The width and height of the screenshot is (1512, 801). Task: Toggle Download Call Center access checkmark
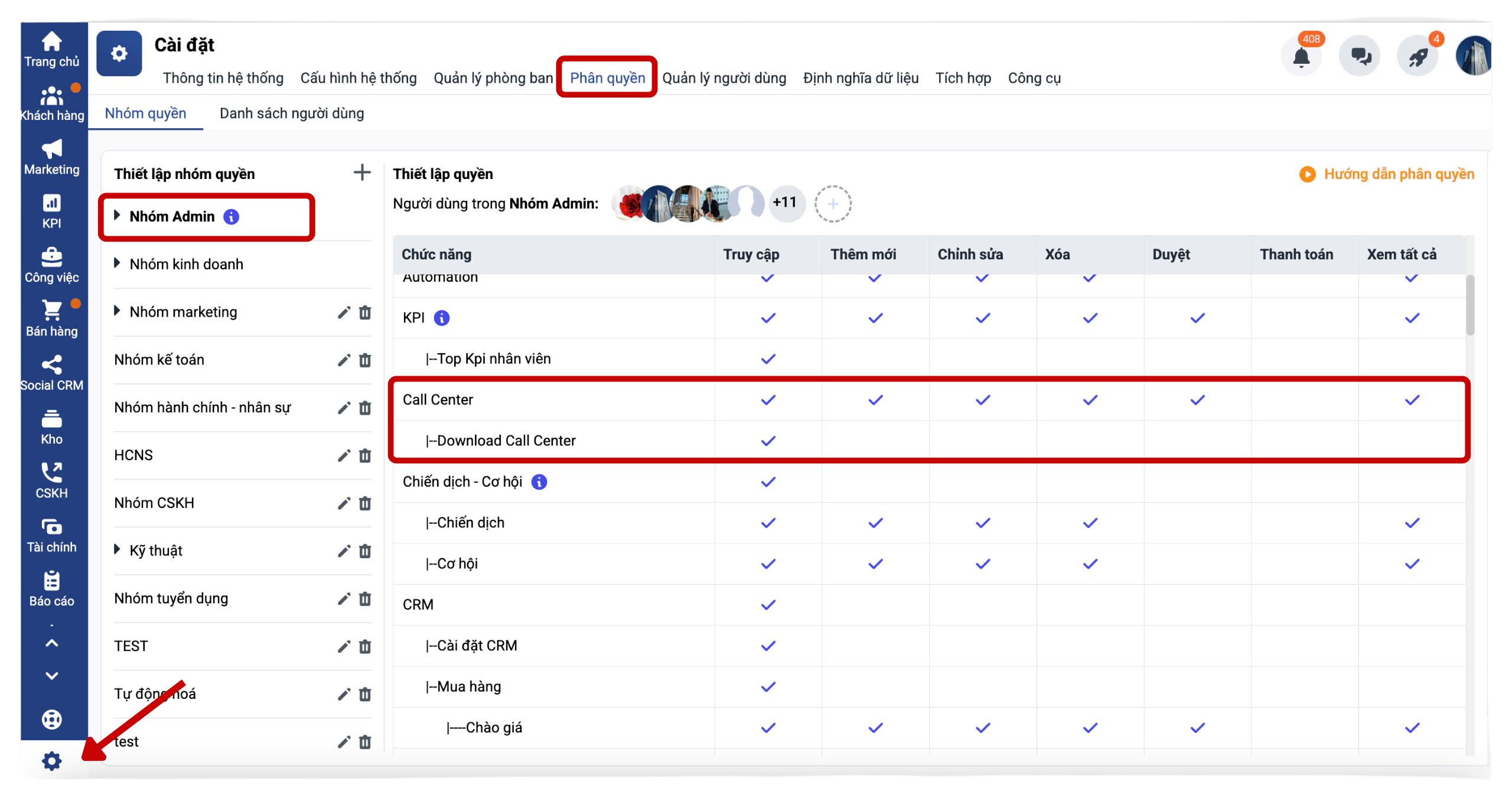pos(768,441)
